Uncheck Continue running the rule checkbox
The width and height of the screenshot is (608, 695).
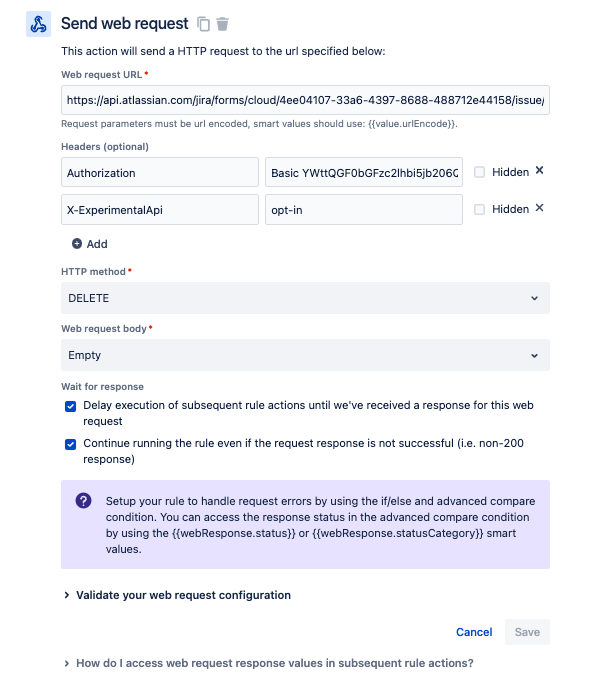coord(70,444)
